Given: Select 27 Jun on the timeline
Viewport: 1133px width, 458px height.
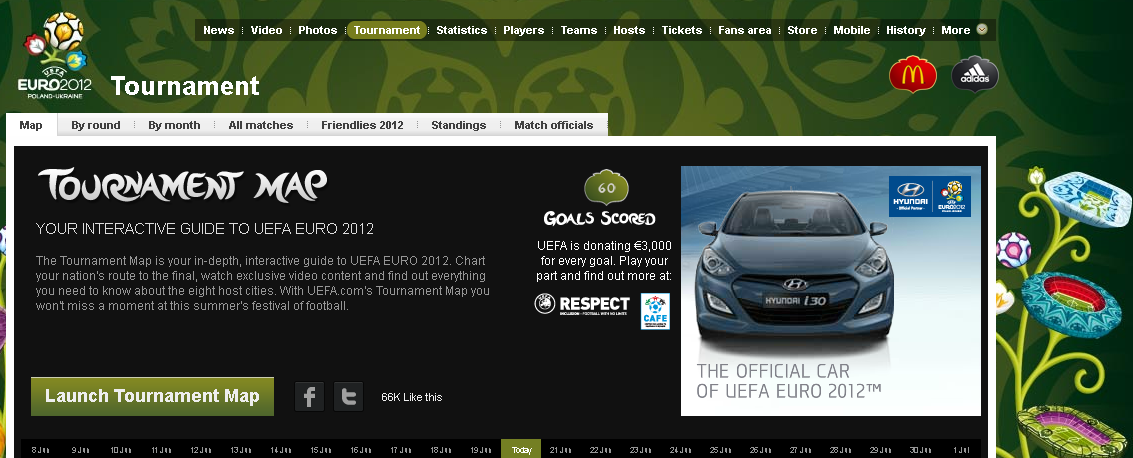Looking at the screenshot, I should click(x=800, y=450).
